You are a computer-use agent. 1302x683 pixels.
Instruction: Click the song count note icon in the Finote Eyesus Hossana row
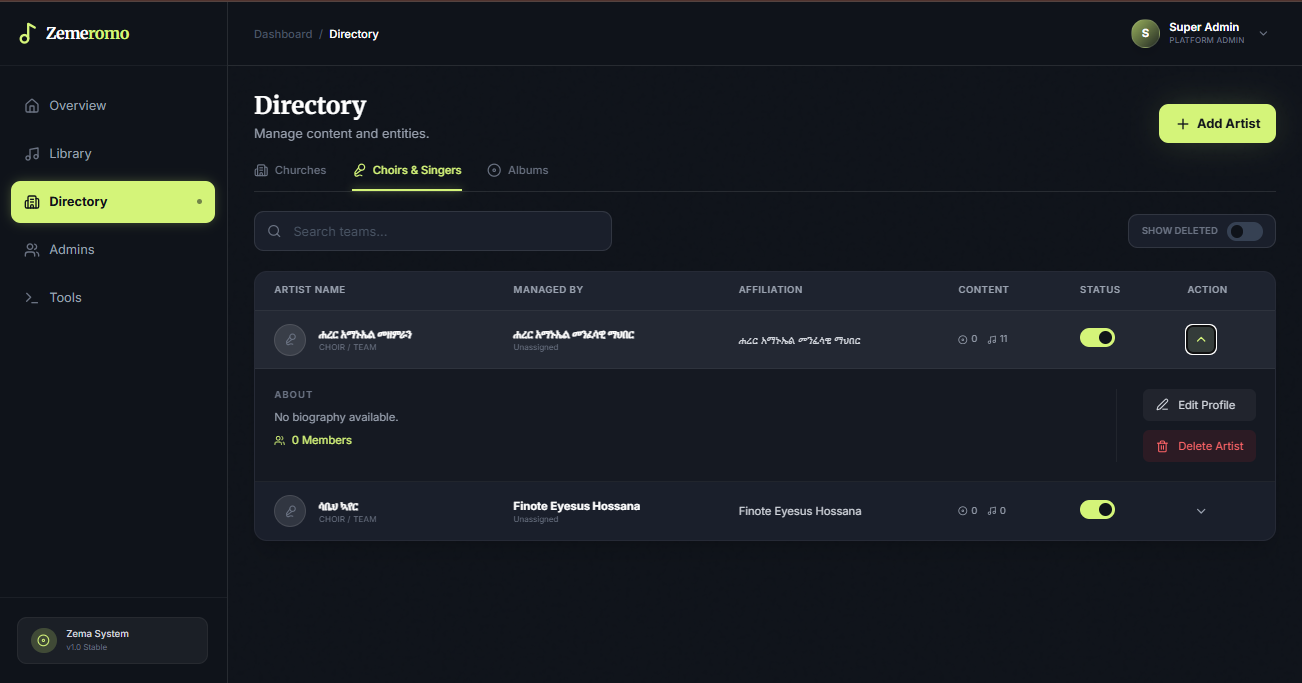992,511
